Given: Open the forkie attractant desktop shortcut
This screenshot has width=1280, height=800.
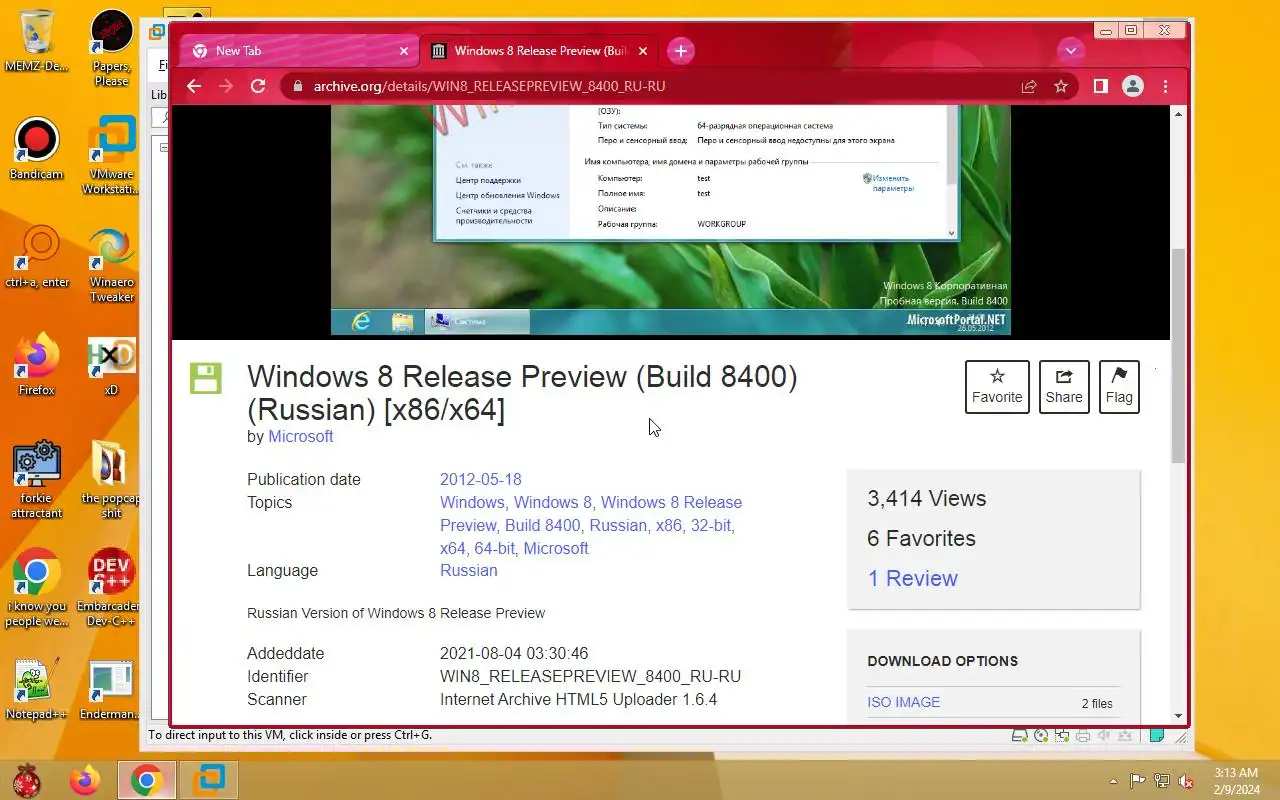Looking at the screenshot, I should (37, 480).
